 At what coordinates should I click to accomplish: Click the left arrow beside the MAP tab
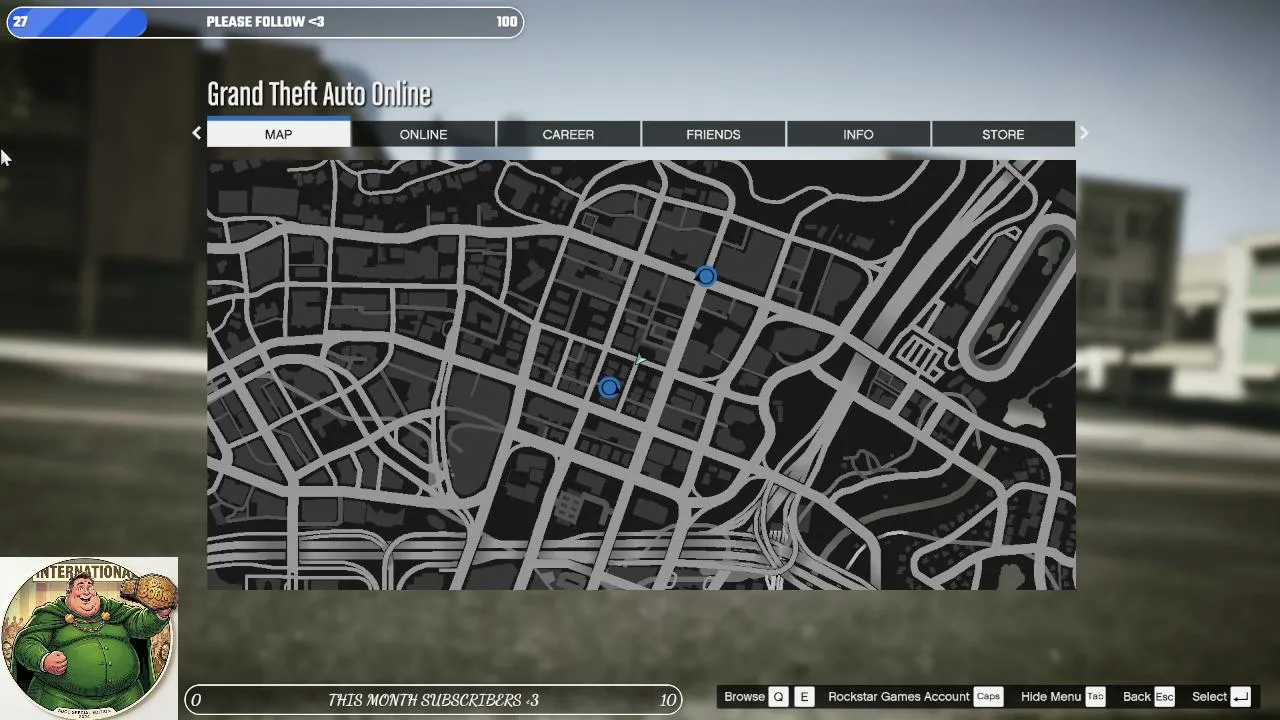pos(196,133)
